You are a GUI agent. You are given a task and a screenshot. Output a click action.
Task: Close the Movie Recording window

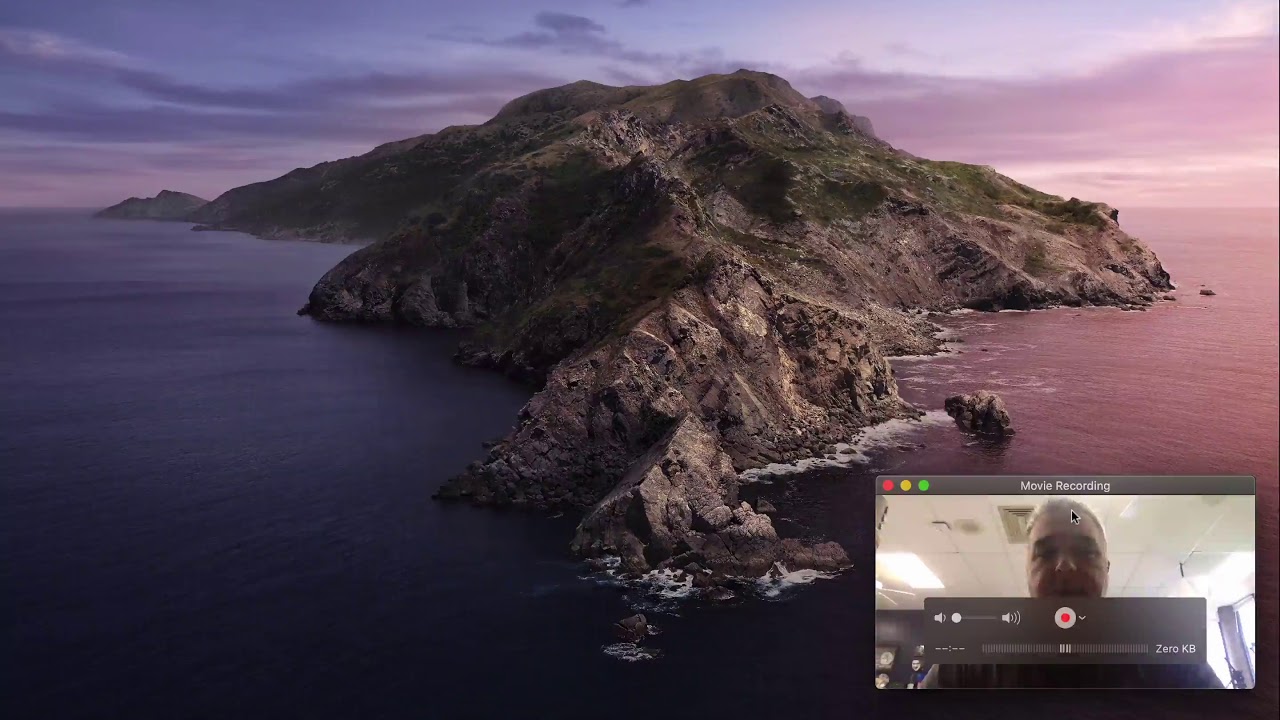point(888,486)
